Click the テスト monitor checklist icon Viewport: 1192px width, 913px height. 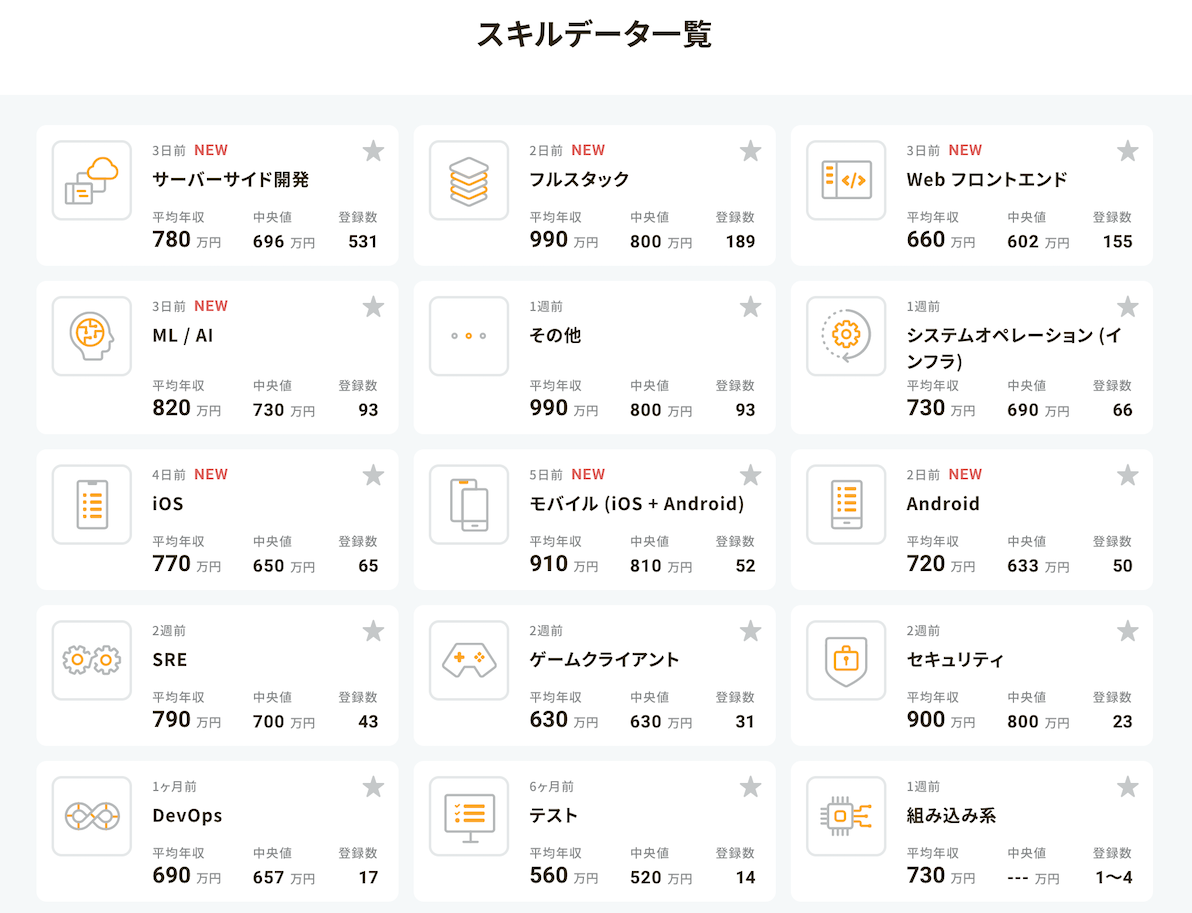point(469,816)
